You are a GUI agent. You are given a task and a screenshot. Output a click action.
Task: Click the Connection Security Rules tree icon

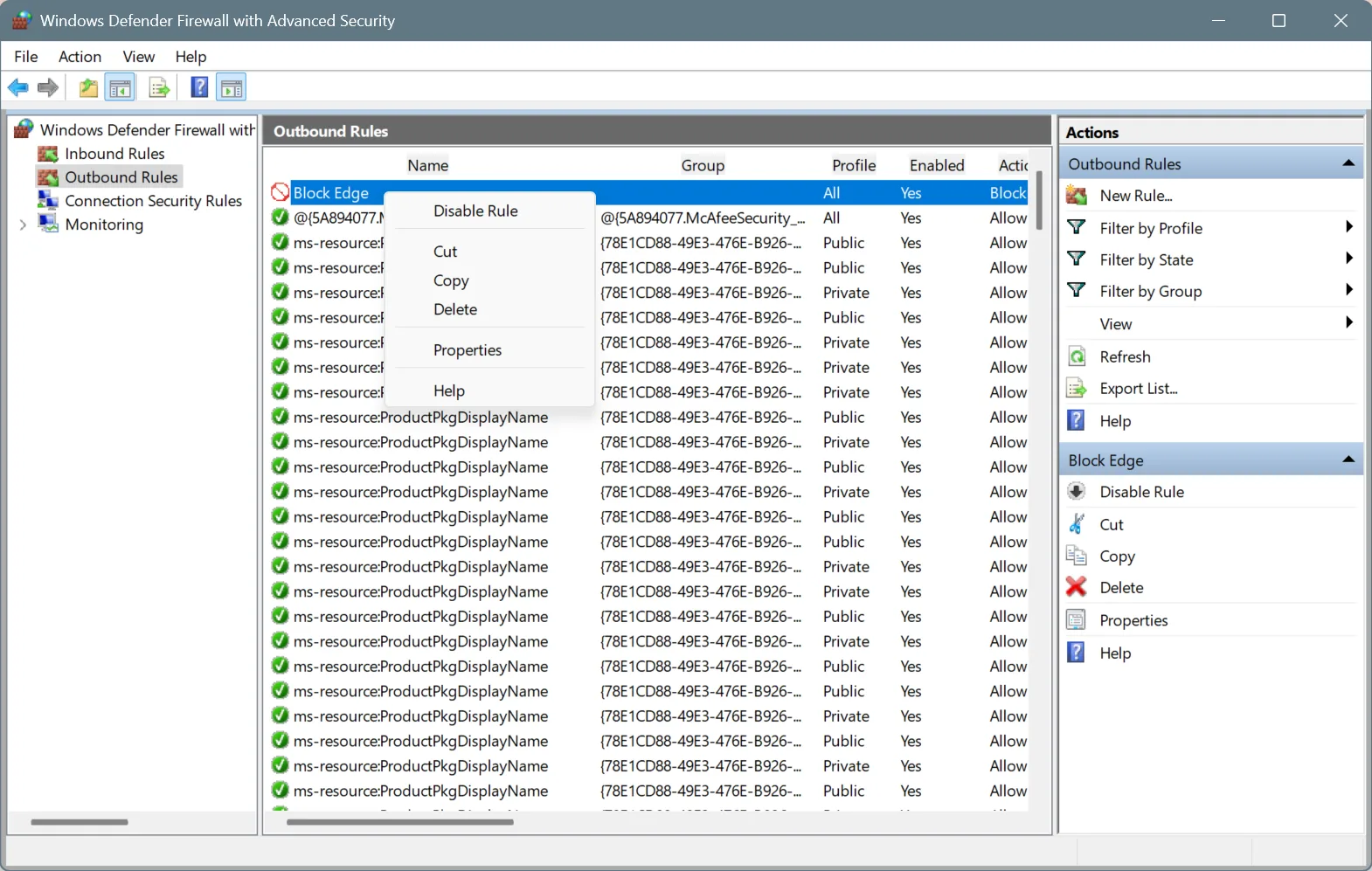tap(48, 201)
